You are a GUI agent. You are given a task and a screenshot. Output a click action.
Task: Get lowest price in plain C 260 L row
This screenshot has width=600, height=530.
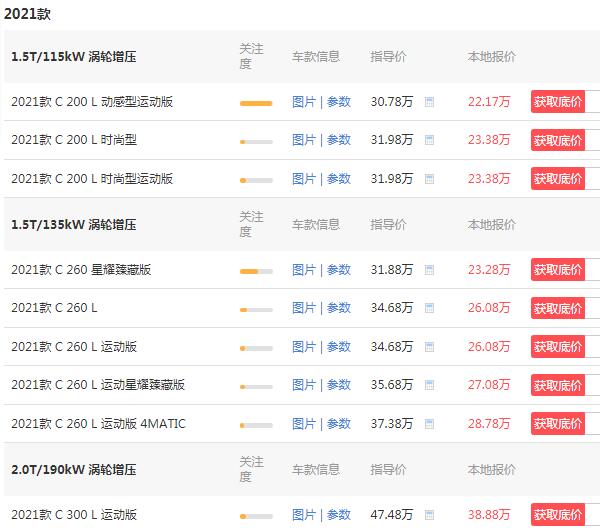[x=558, y=308]
